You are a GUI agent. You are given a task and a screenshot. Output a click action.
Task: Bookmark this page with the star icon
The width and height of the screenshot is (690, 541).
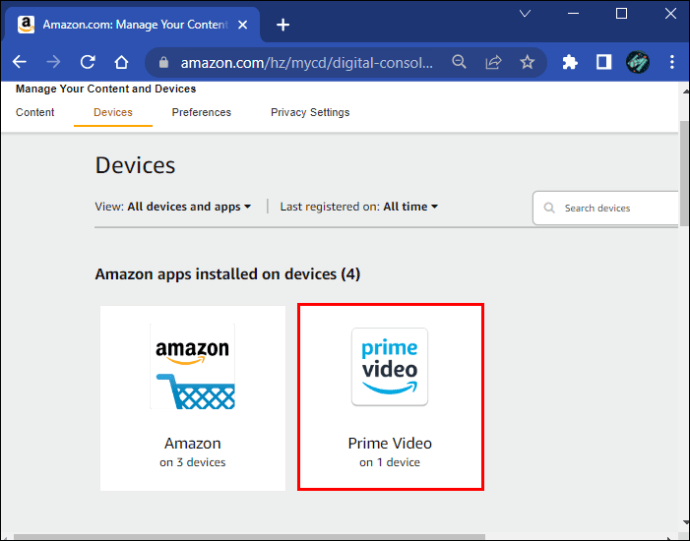527,62
